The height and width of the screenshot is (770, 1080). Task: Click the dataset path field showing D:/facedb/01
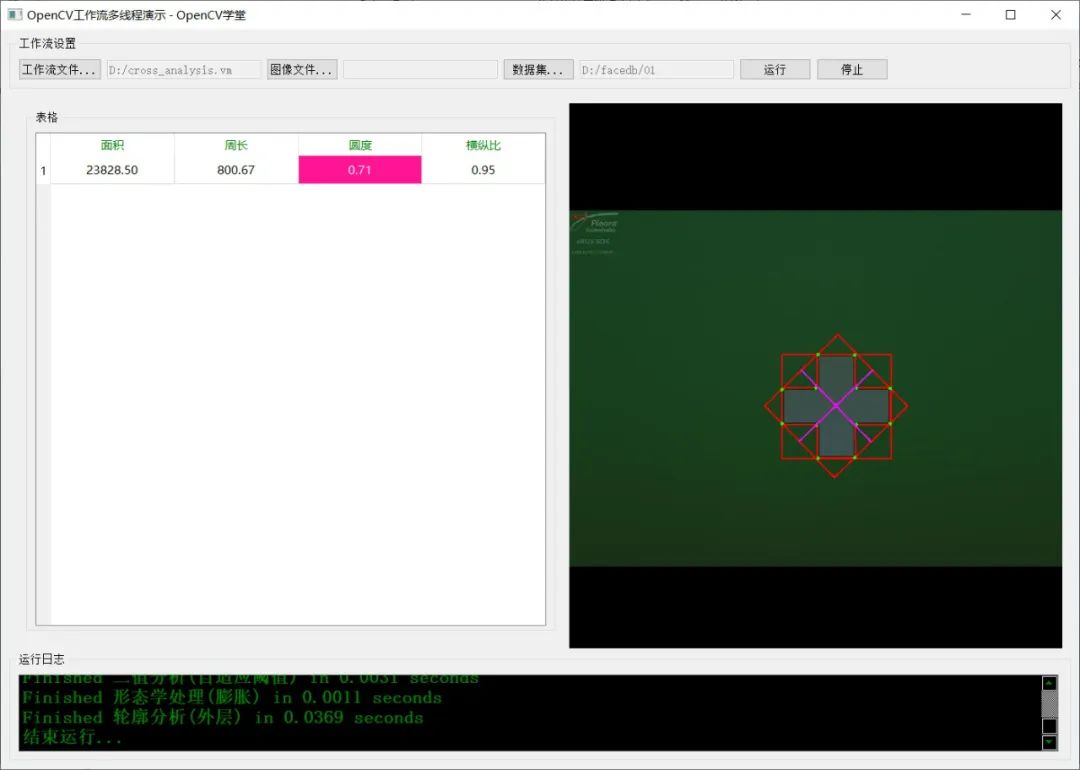click(x=656, y=68)
